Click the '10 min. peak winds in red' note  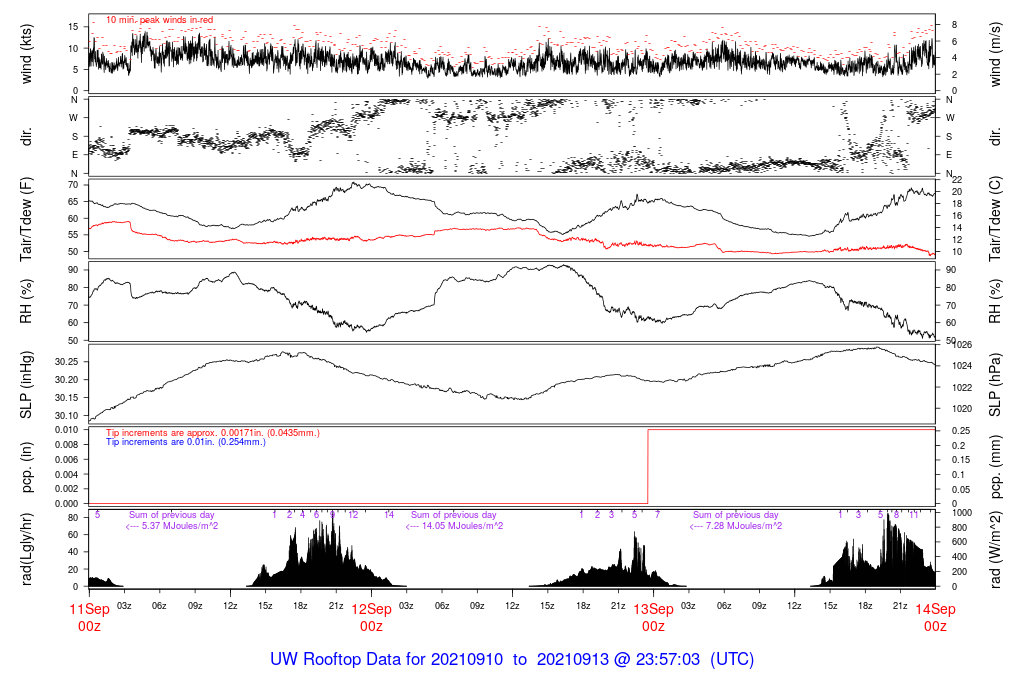click(x=159, y=20)
